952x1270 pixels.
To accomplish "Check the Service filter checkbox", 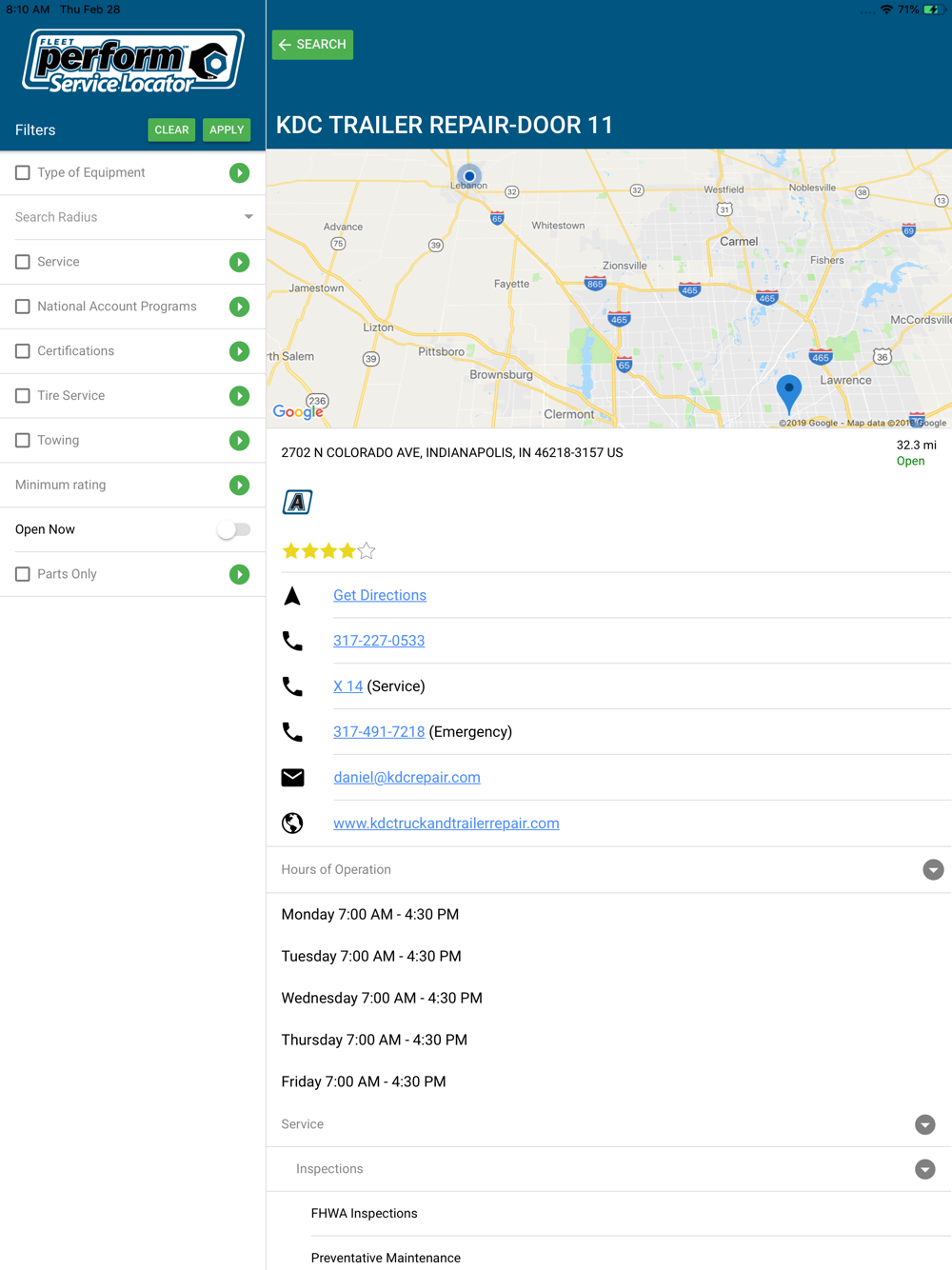I will click(23, 262).
